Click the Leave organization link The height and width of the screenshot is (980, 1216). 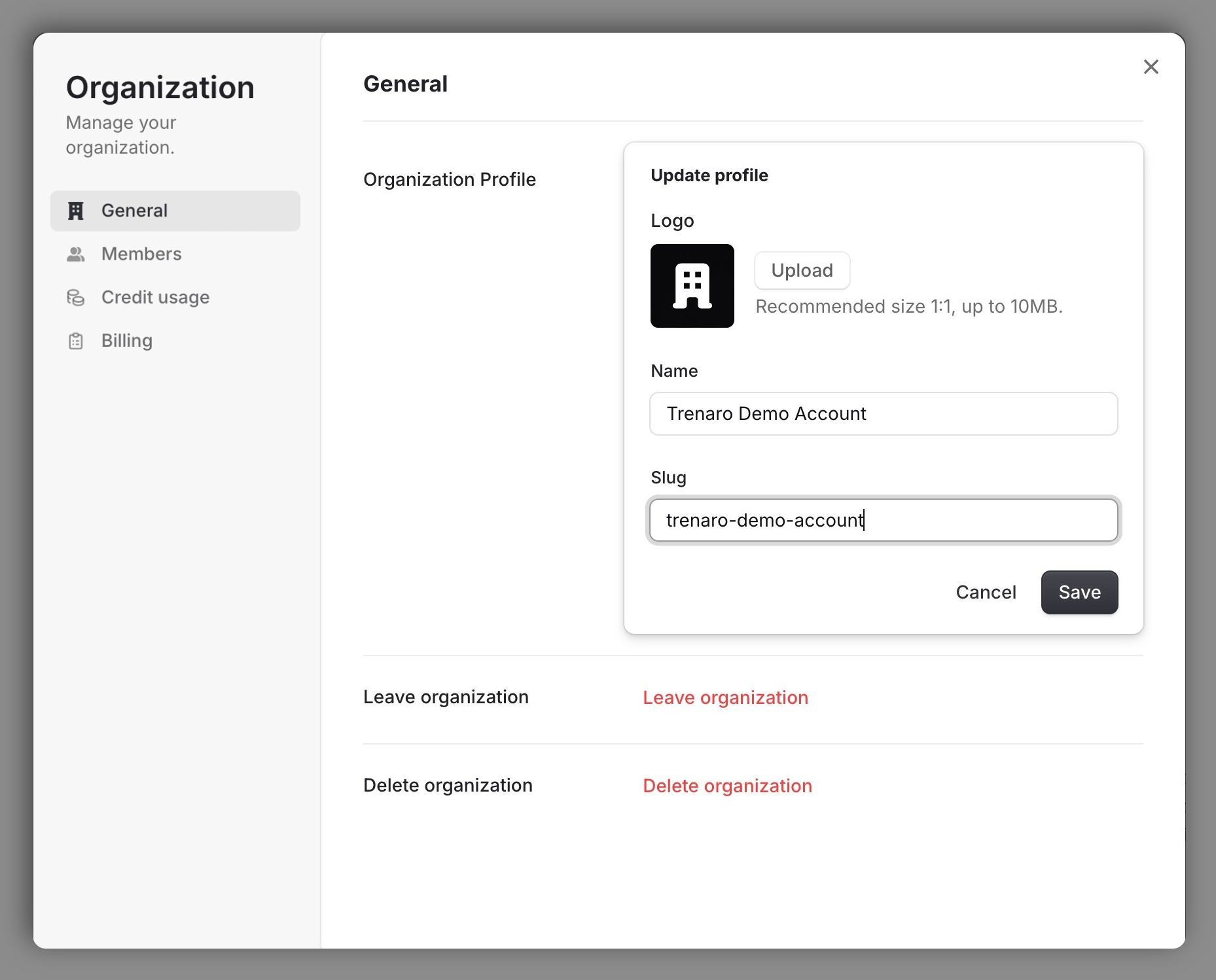(x=725, y=697)
